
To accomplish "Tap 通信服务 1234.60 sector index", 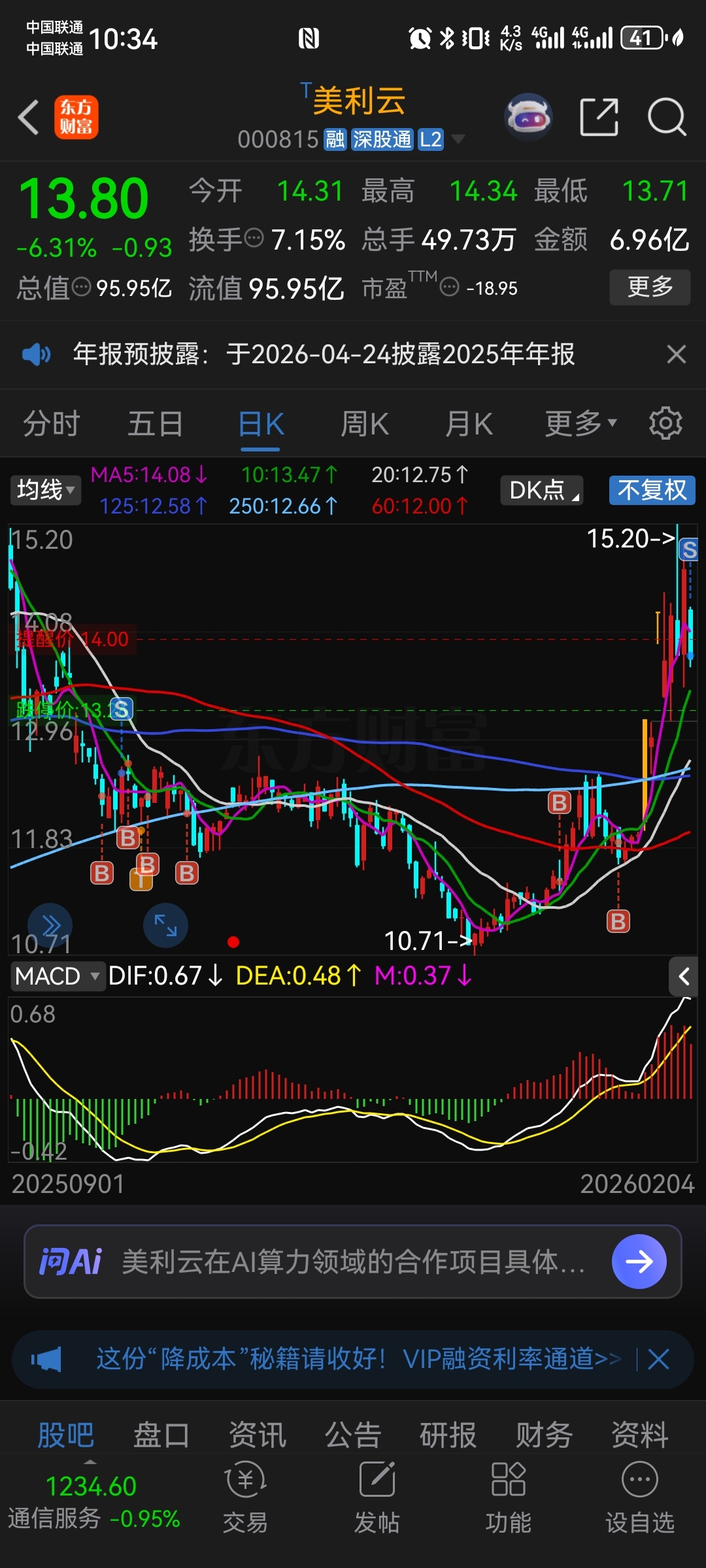I will tap(93, 1502).
